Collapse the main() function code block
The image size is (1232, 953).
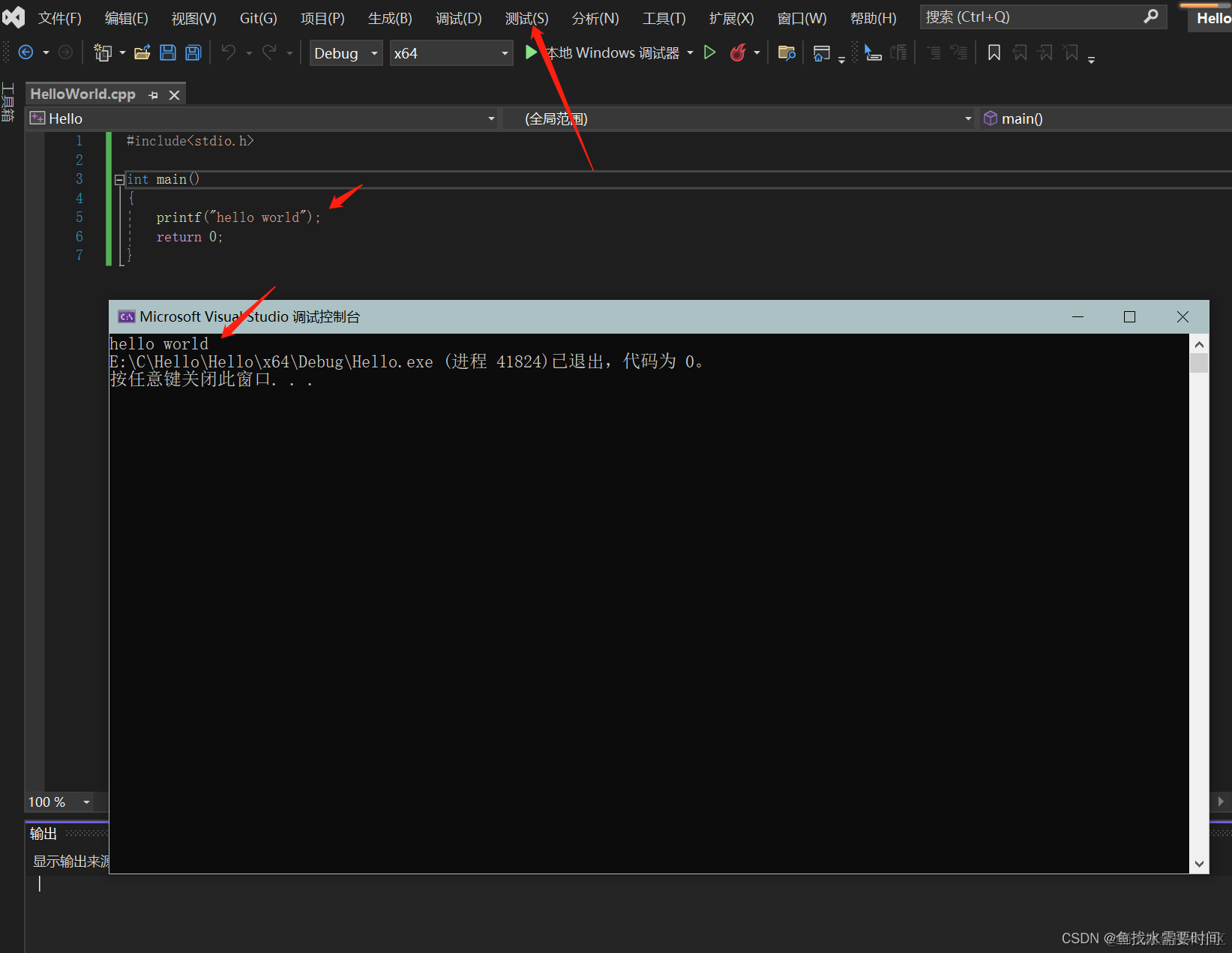tap(119, 180)
